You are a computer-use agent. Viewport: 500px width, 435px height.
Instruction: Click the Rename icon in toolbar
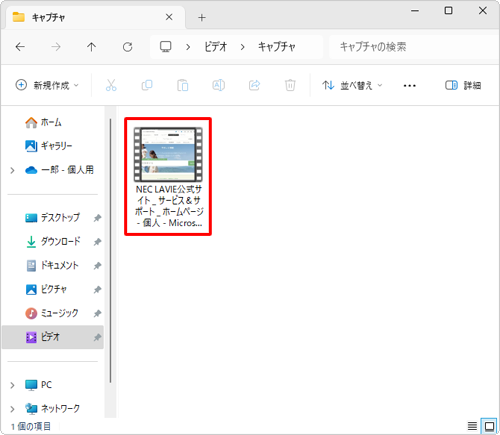pyautogui.click(x=219, y=85)
